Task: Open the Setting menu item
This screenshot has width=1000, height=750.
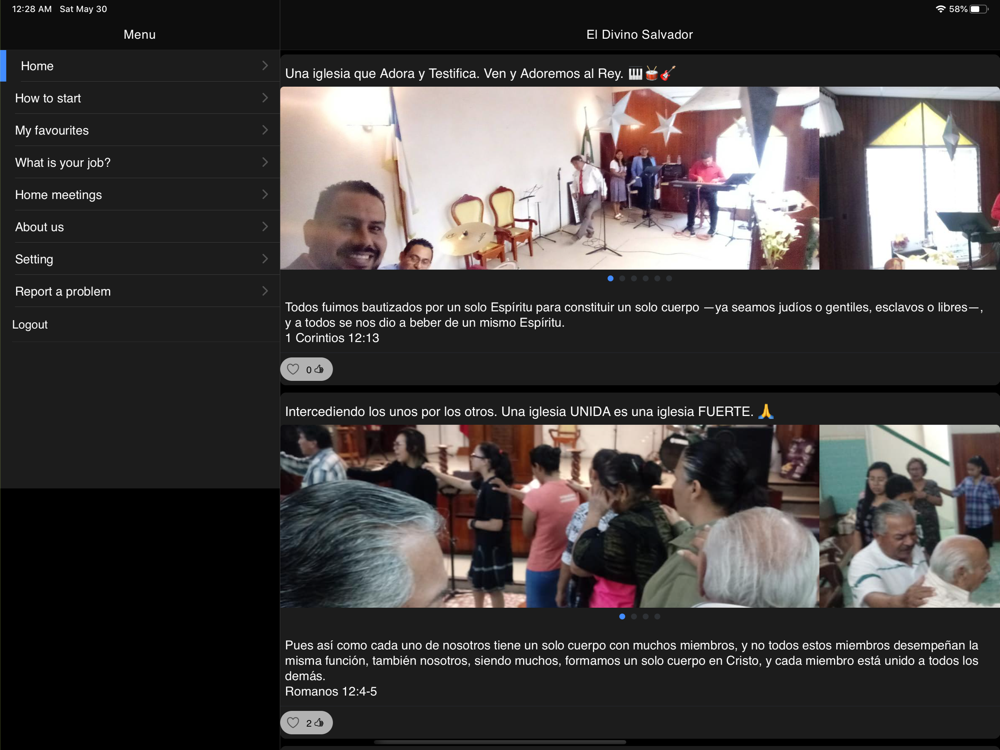Action: click(x=140, y=259)
